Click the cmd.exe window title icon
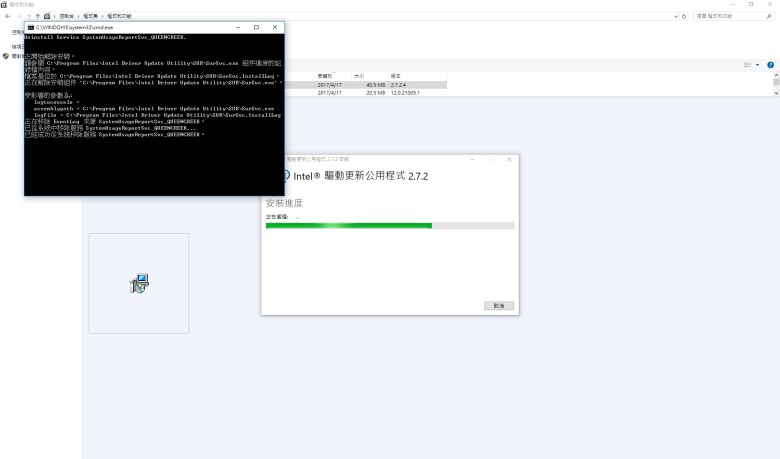Viewport: 780px width, 459px height. (31, 27)
